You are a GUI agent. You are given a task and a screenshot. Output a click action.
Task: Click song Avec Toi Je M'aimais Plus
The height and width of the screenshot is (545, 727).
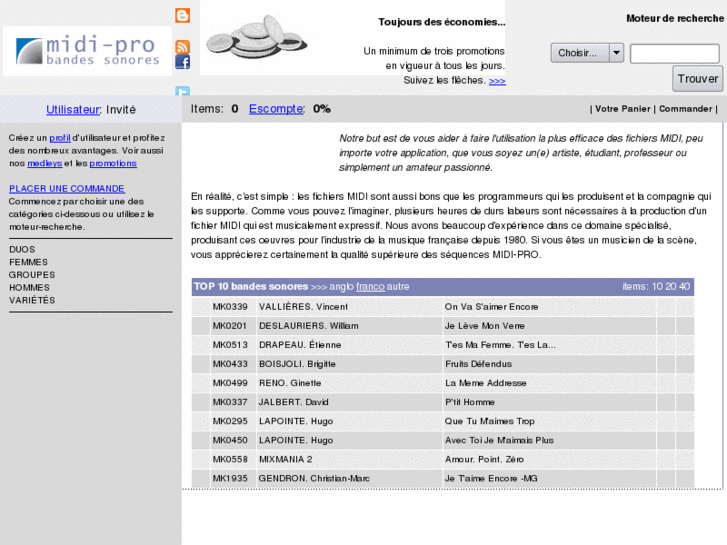point(499,440)
